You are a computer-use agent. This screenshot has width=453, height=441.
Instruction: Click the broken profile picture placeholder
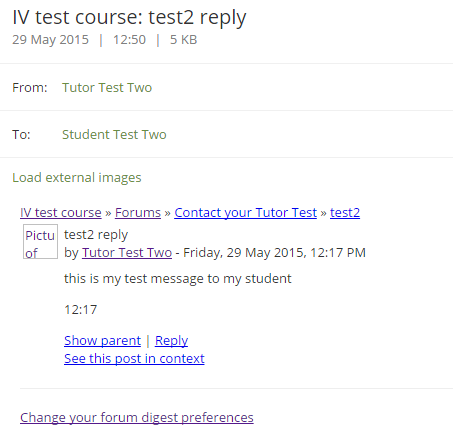40,242
